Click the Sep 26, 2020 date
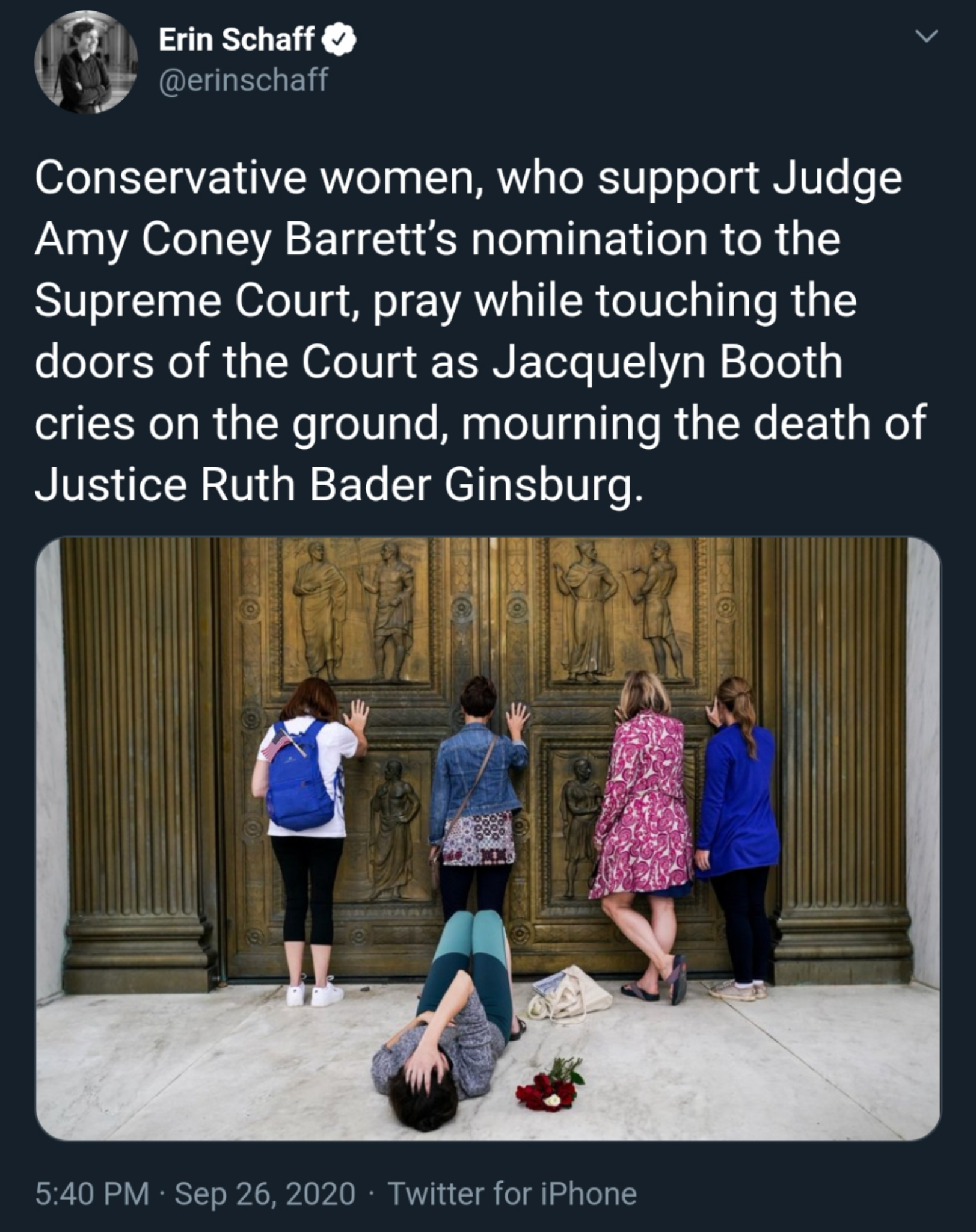Viewport: 976px width, 1232px height. click(x=265, y=1194)
